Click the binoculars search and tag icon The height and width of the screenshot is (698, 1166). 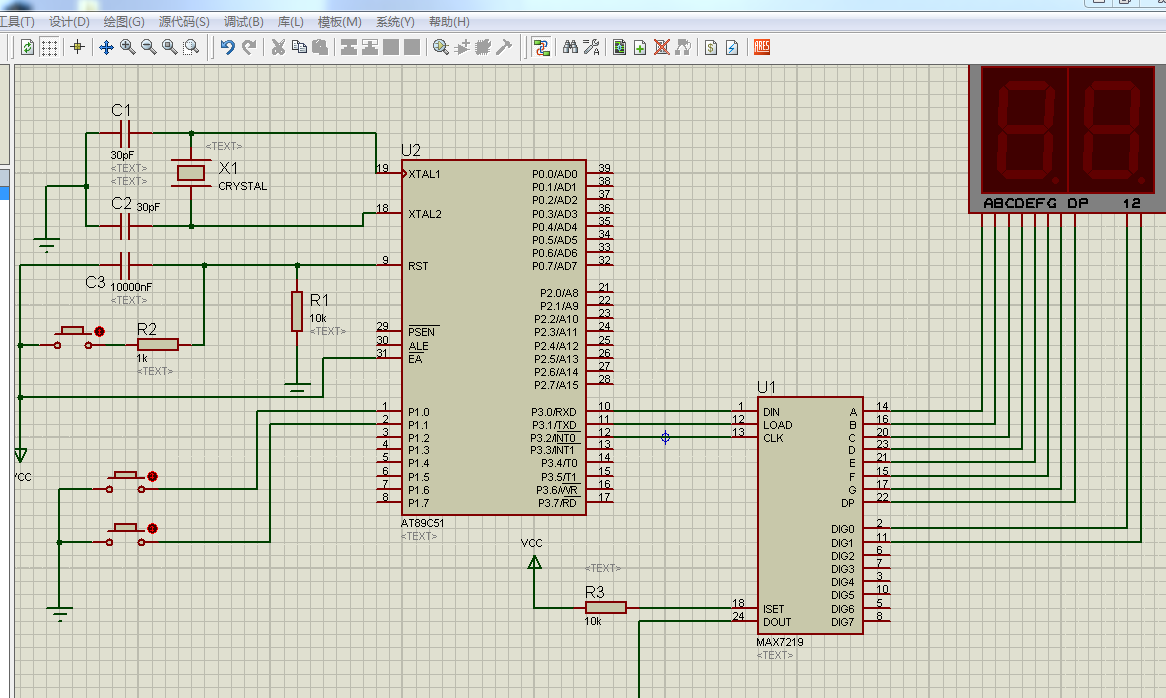570,48
